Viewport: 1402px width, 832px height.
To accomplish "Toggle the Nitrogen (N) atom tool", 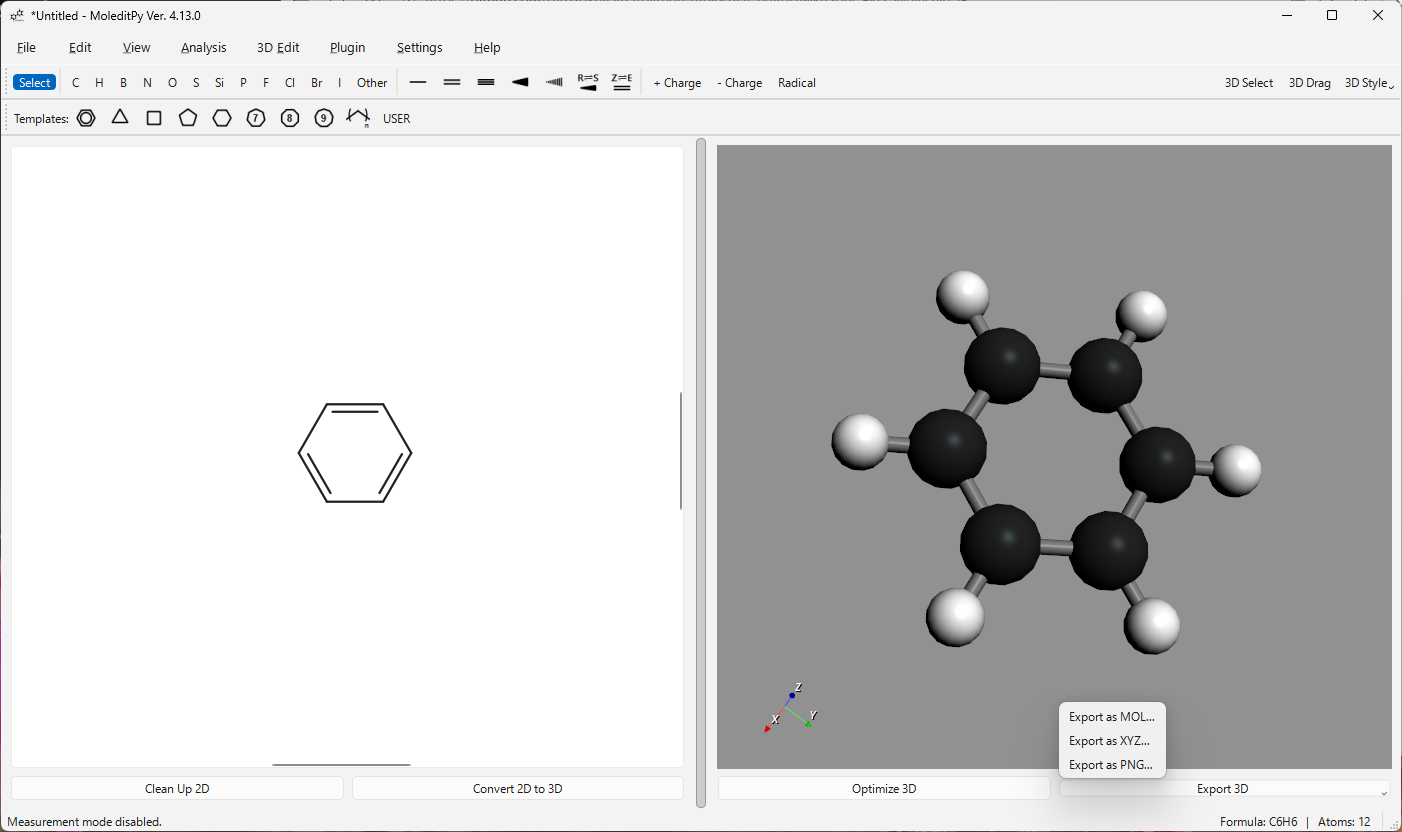I will coord(147,83).
